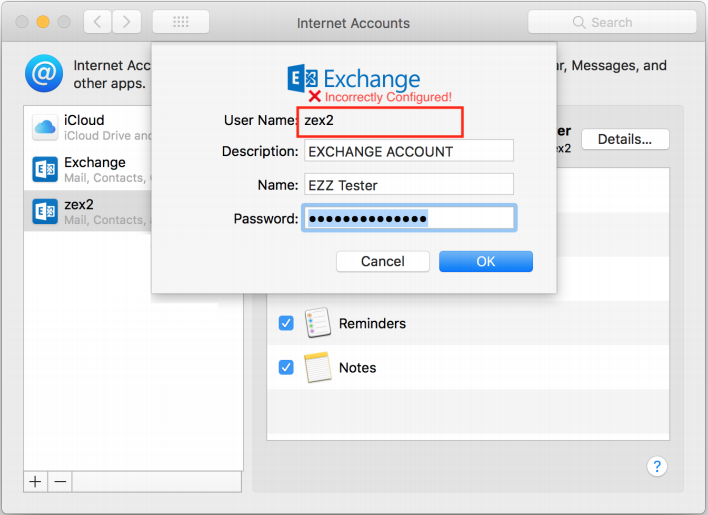Click the Exchange logo in dialog
This screenshot has width=708, height=515.
[x=354, y=78]
